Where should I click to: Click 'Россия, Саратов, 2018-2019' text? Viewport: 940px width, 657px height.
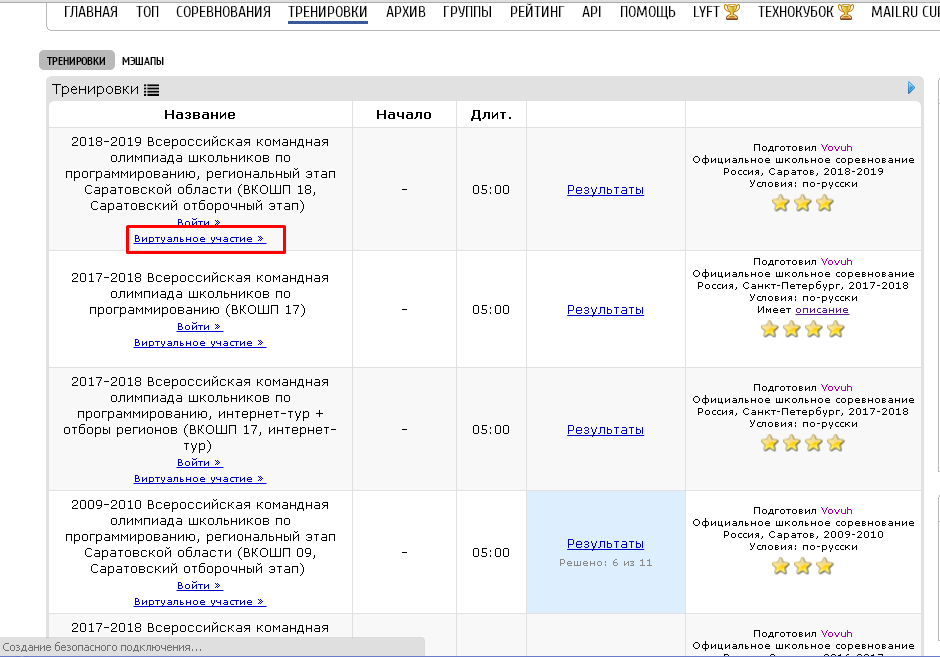[803, 171]
